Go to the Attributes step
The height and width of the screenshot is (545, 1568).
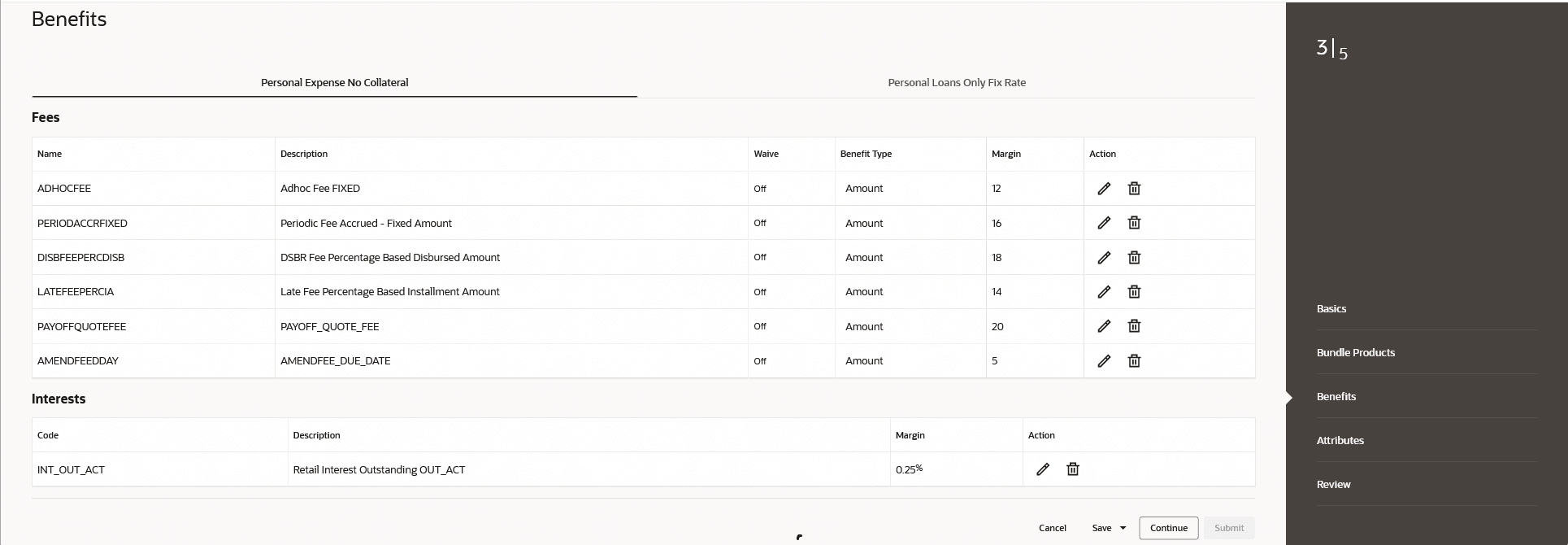(x=1340, y=441)
